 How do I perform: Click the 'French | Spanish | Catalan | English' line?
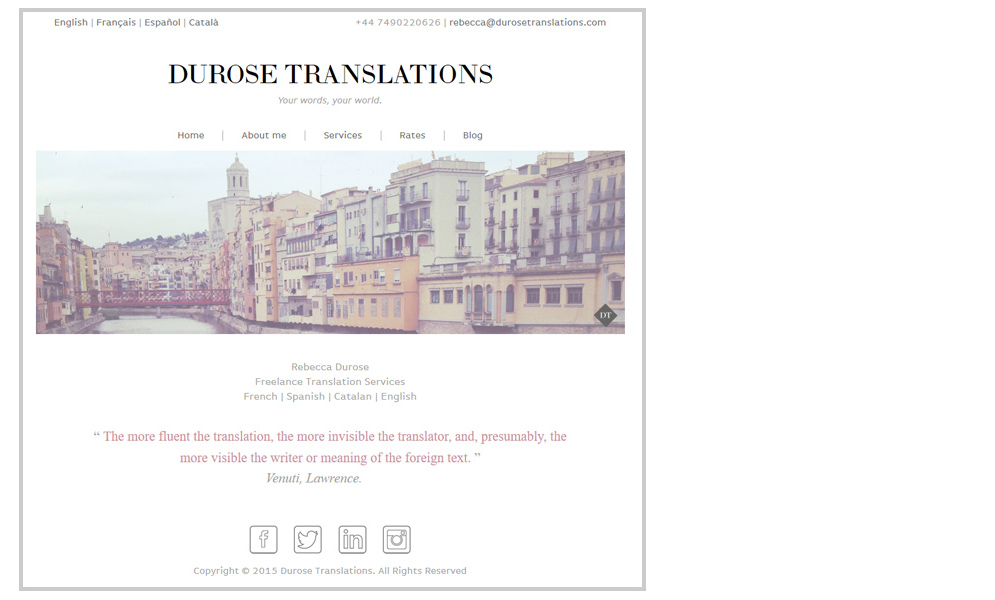tap(330, 396)
